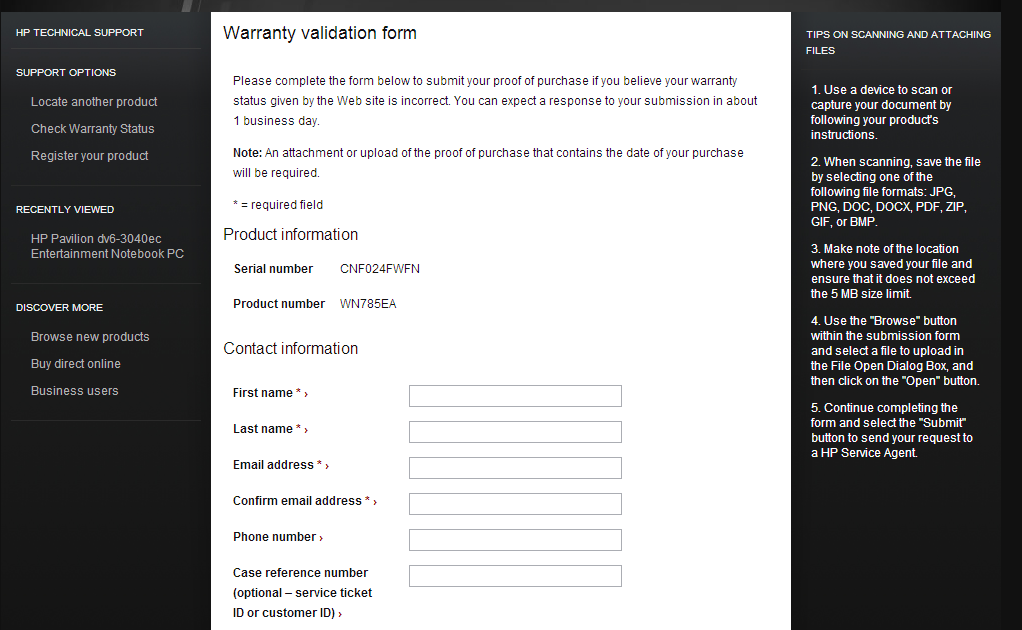This screenshot has height=630, width=1022.
Task: Focus the Phone number input
Action: [x=515, y=540]
